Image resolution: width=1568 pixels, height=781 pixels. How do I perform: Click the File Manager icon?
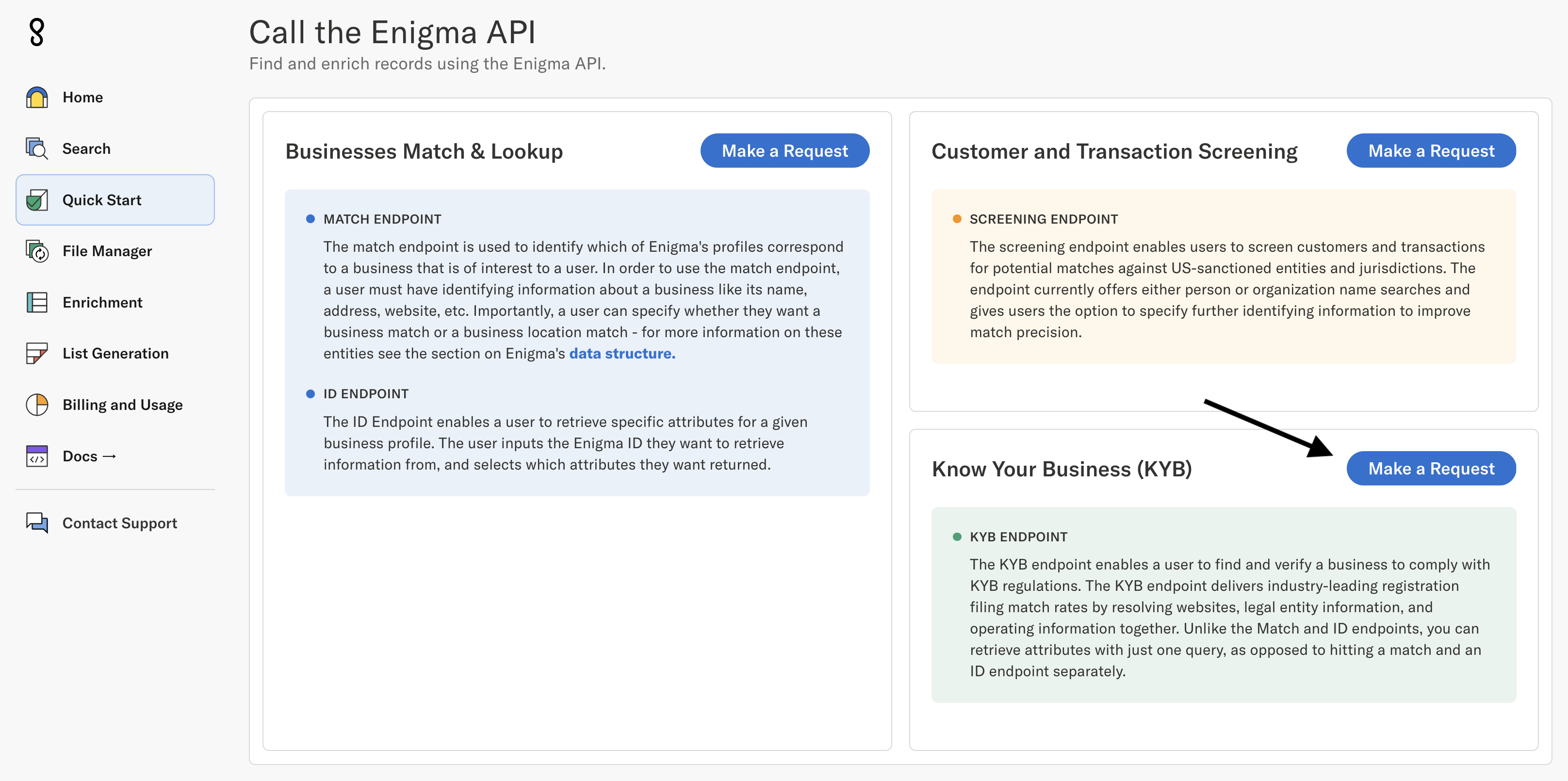(36, 251)
